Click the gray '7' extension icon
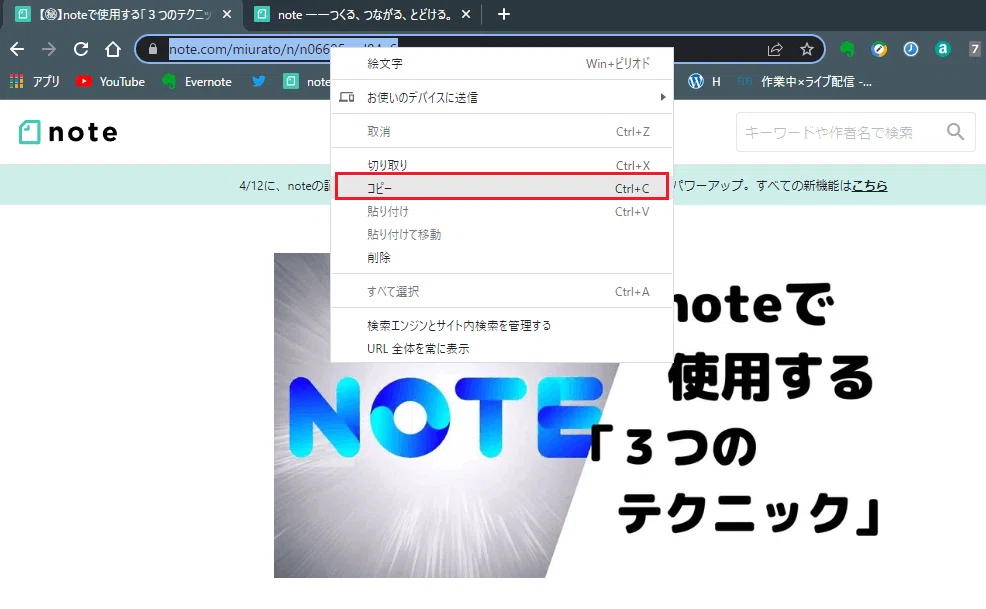Image resolution: width=986 pixels, height=609 pixels. [974, 49]
